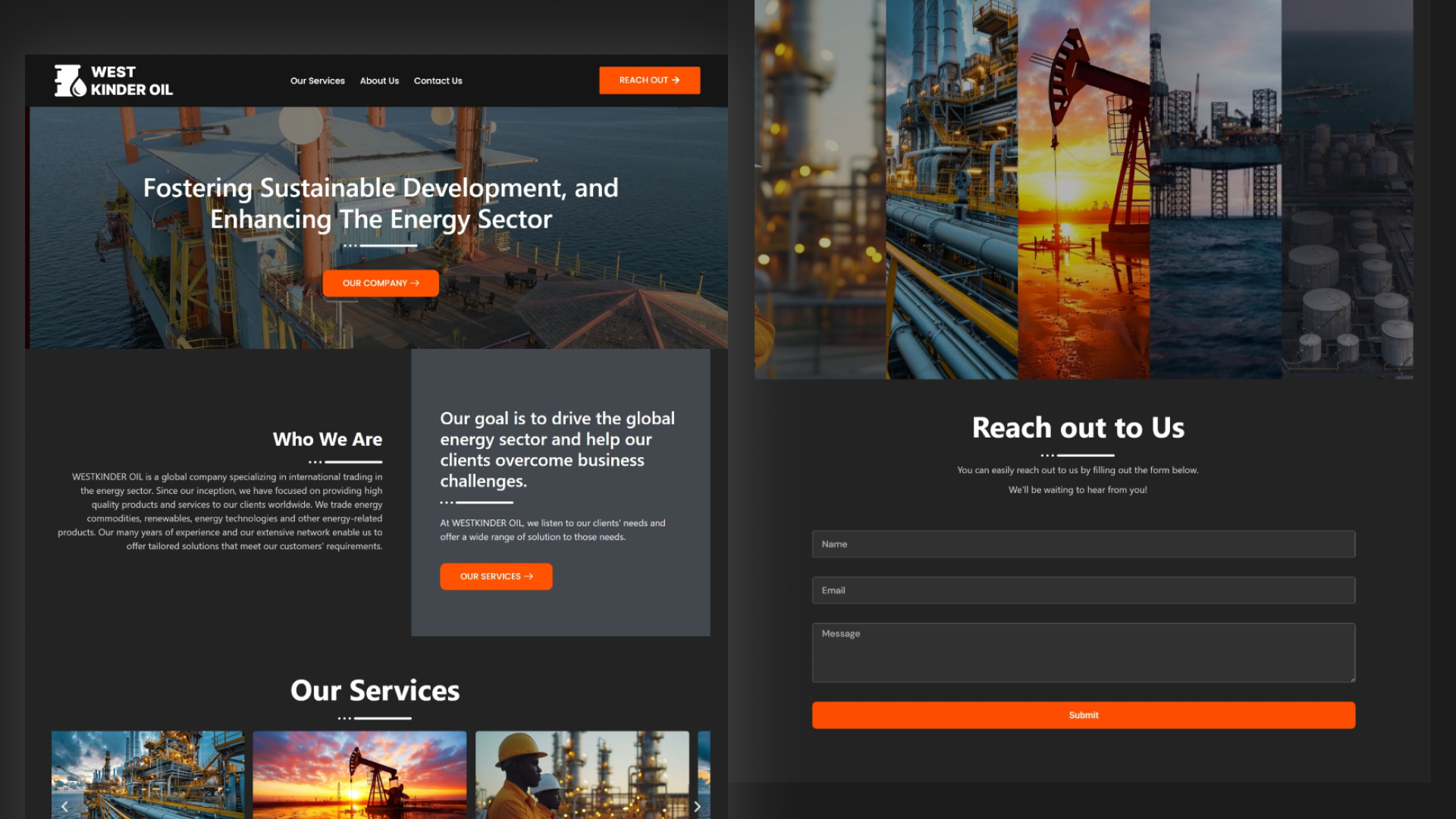Click into the Email field
Viewport: 1456px width, 819px height.
pyautogui.click(x=1083, y=590)
